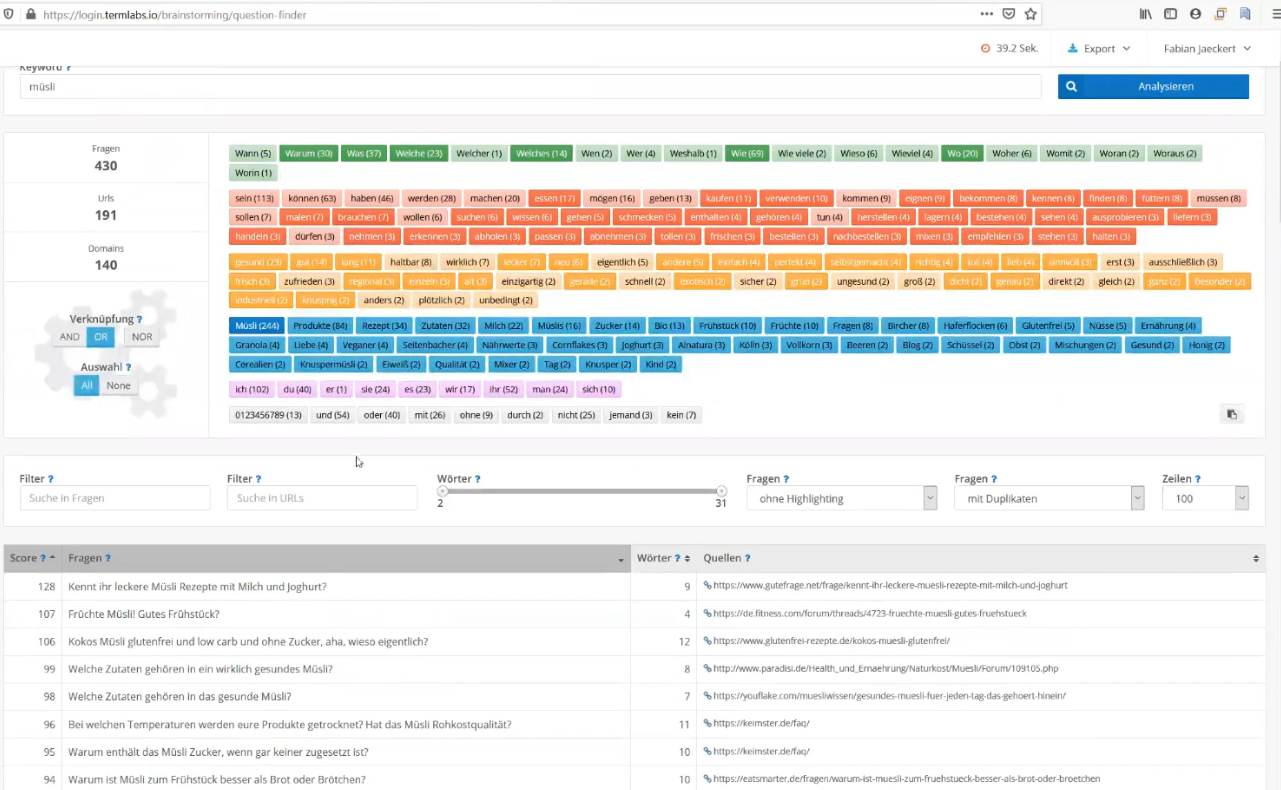This screenshot has width=1281, height=790.
Task: Open the Zeilen 100 rows dropdown
Action: [1205, 498]
